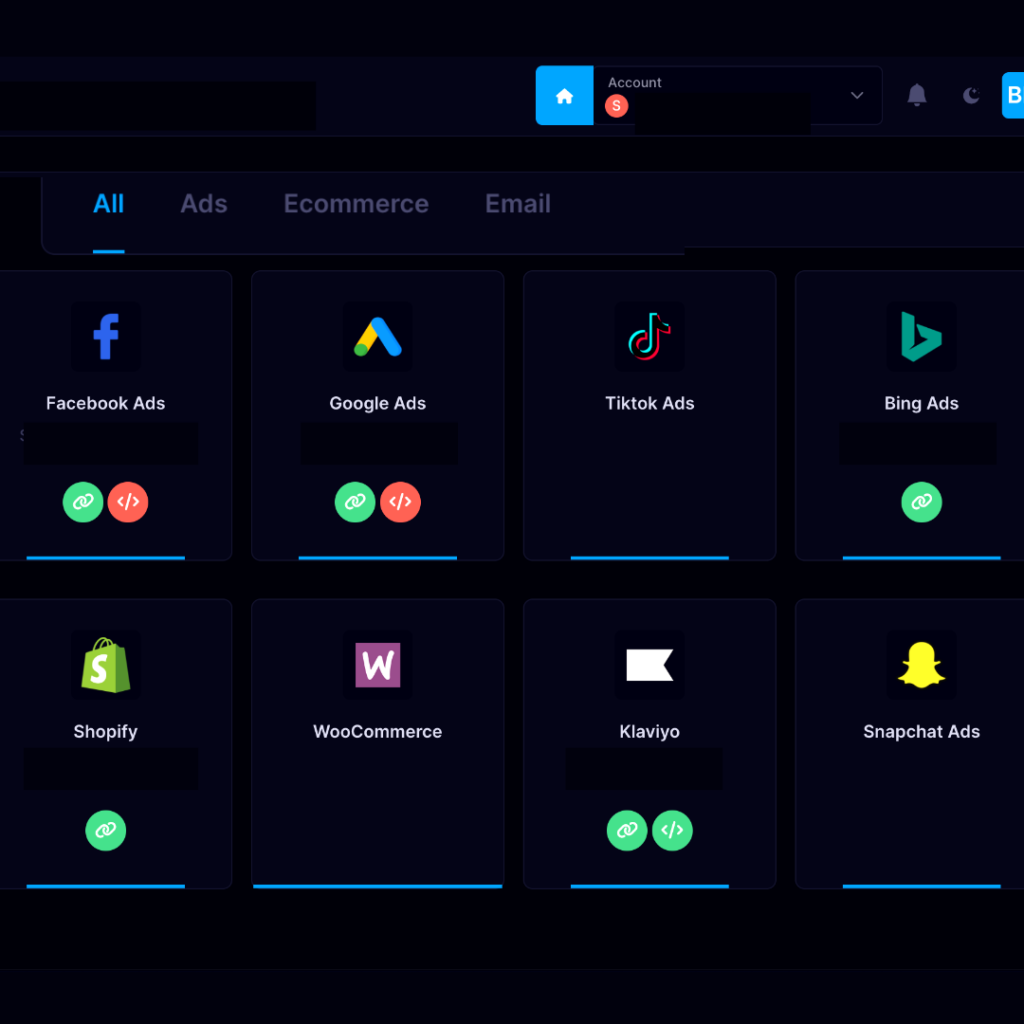1024x1024 pixels.
Task: Toggle the connection link on Bing Ads
Action: [921, 502]
